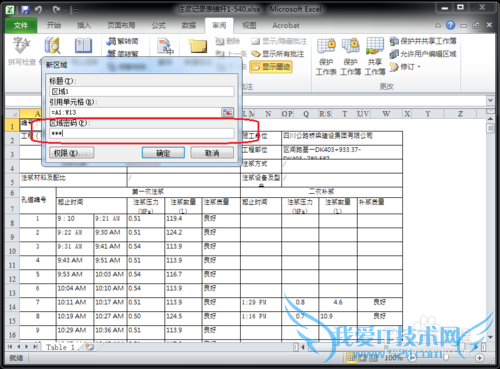Click cell with time 1:29 PM
Viewport: 500px width, 369px height.
click(x=261, y=304)
